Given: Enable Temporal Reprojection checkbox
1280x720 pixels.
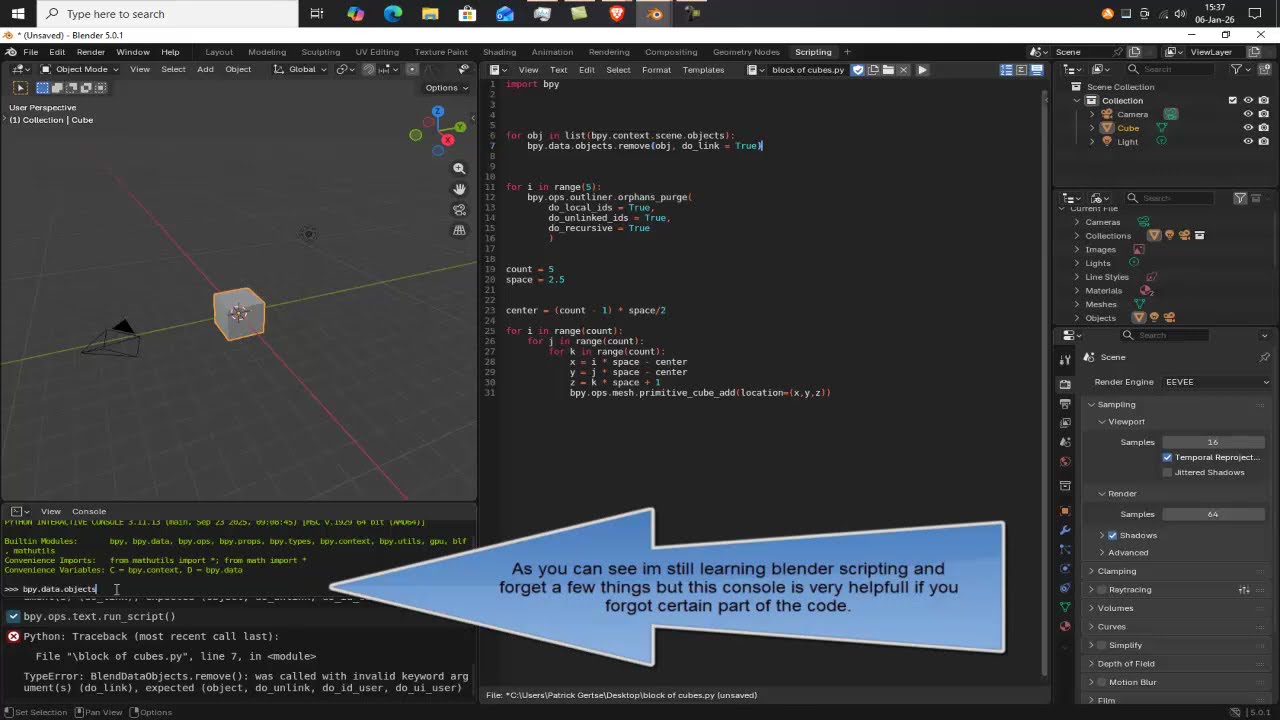Looking at the screenshot, I should pyautogui.click(x=1167, y=457).
